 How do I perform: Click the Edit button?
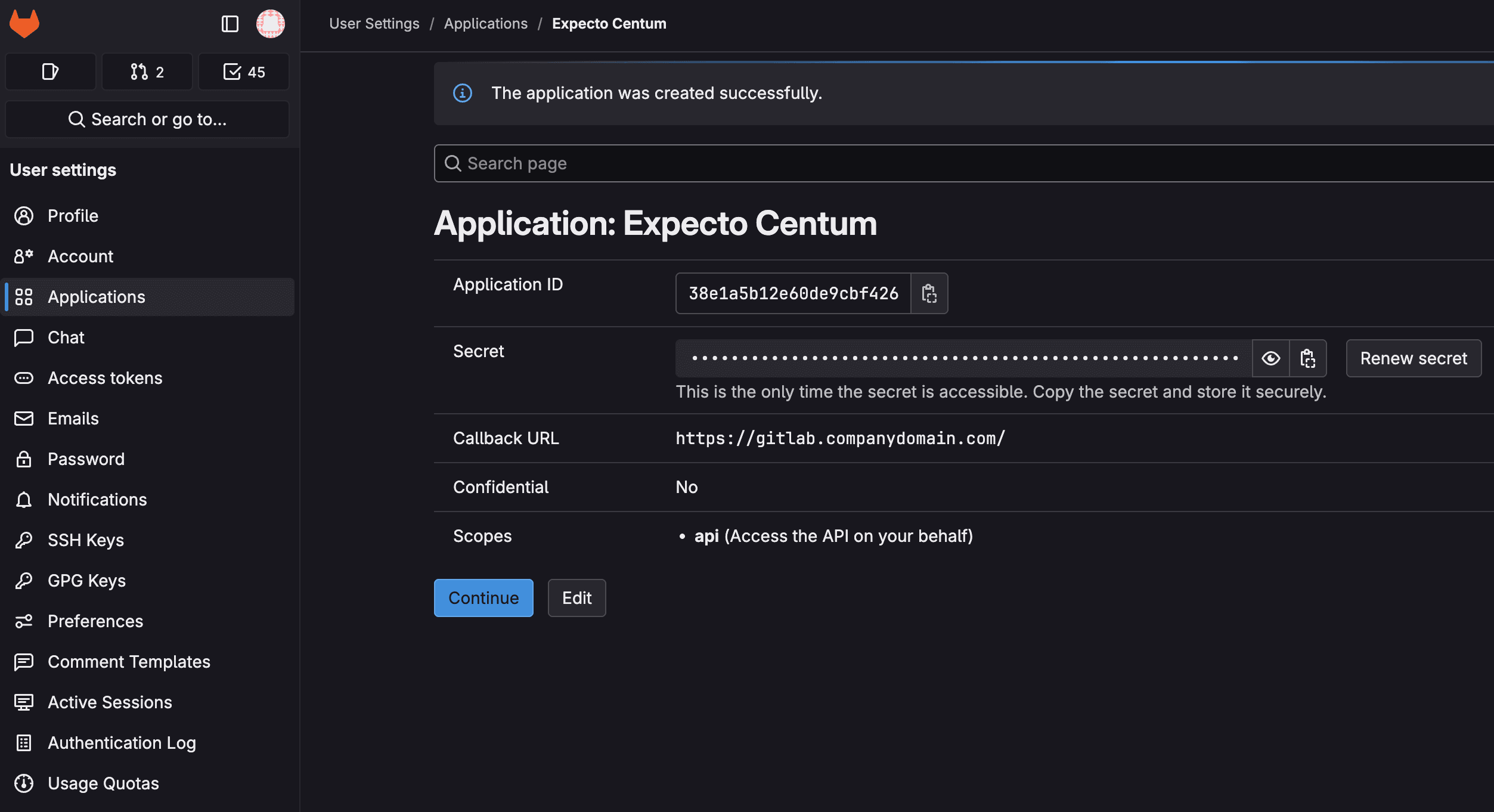pos(577,598)
